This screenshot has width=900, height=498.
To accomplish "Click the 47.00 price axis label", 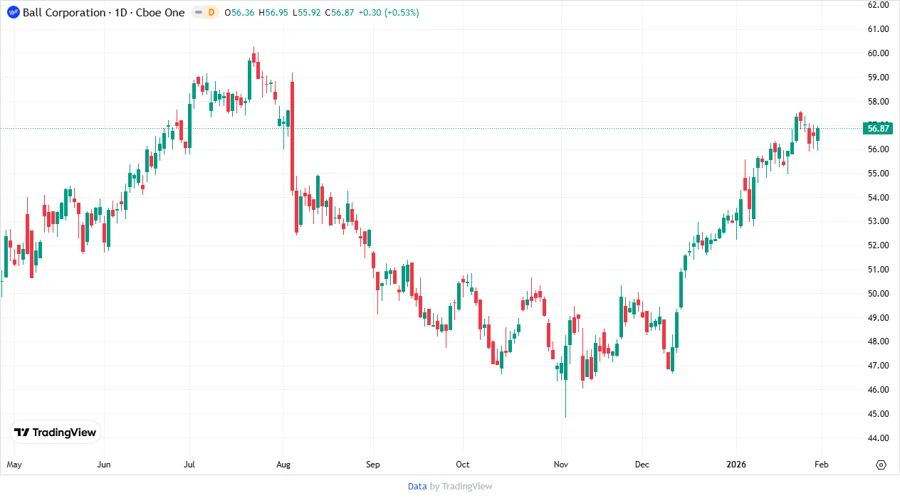I will point(878,365).
